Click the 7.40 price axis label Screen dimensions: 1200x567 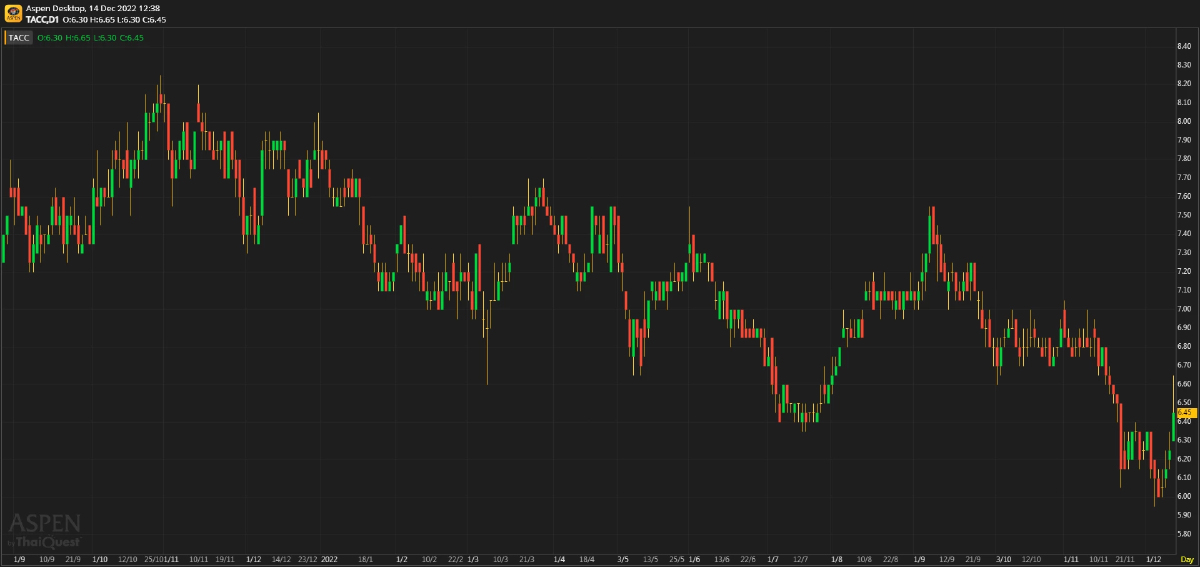[x=1185, y=234]
